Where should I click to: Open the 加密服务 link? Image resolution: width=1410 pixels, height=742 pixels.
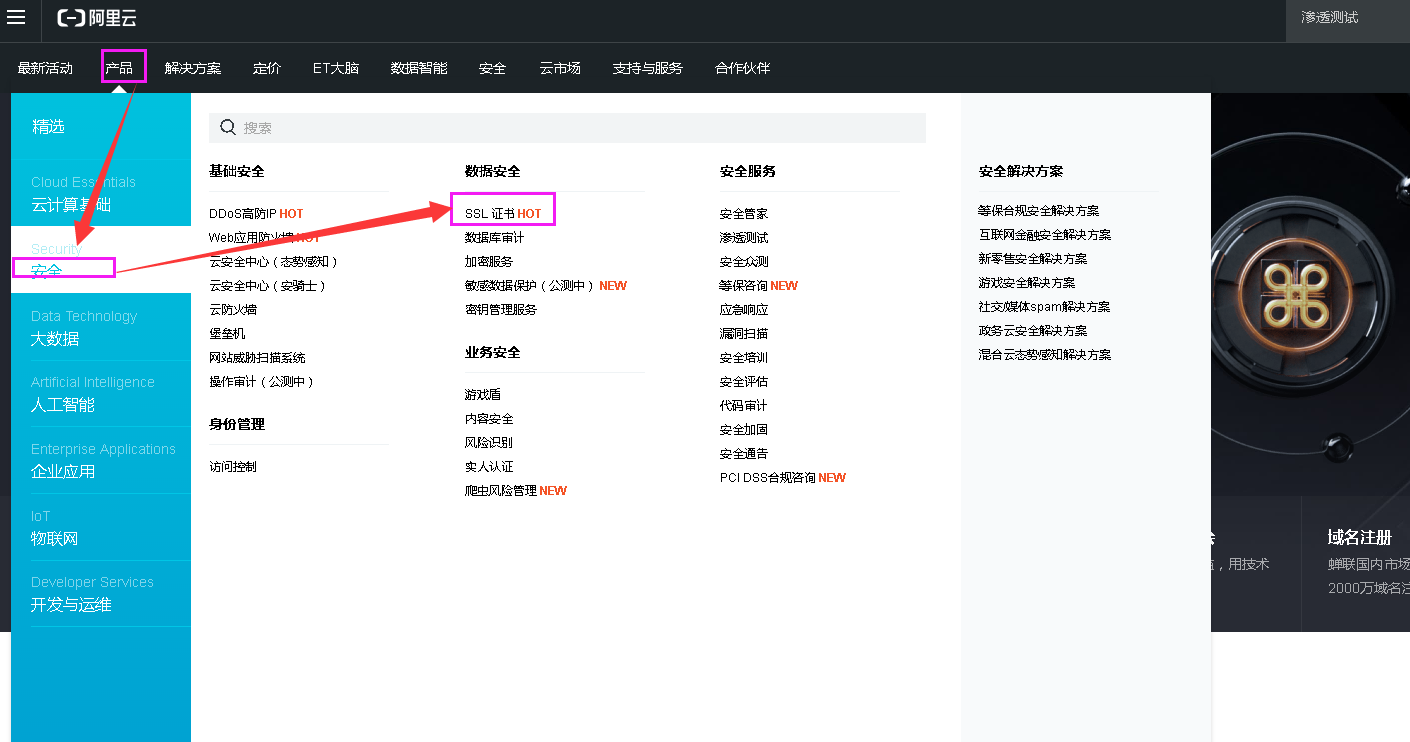pos(489,262)
